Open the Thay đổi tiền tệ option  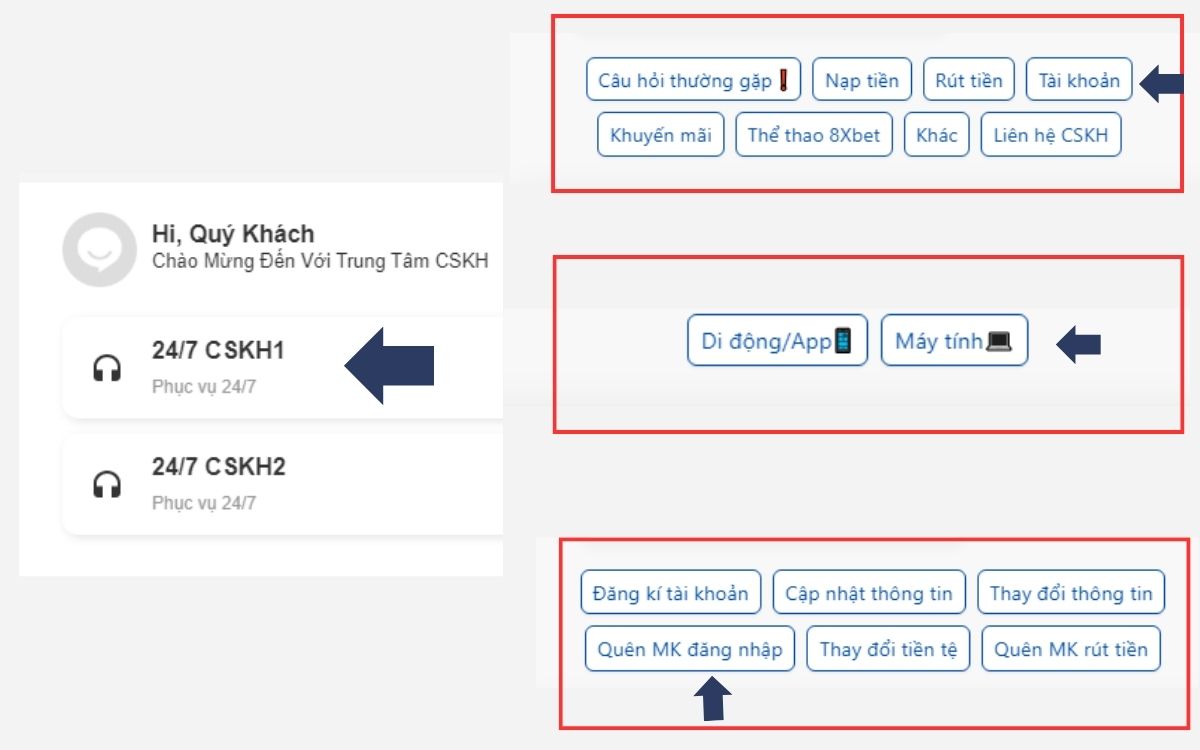point(889,648)
